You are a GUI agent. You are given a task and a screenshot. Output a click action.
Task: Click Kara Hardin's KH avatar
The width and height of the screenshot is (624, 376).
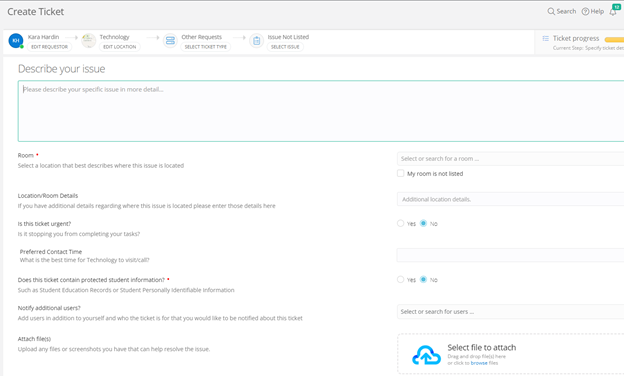click(x=16, y=41)
